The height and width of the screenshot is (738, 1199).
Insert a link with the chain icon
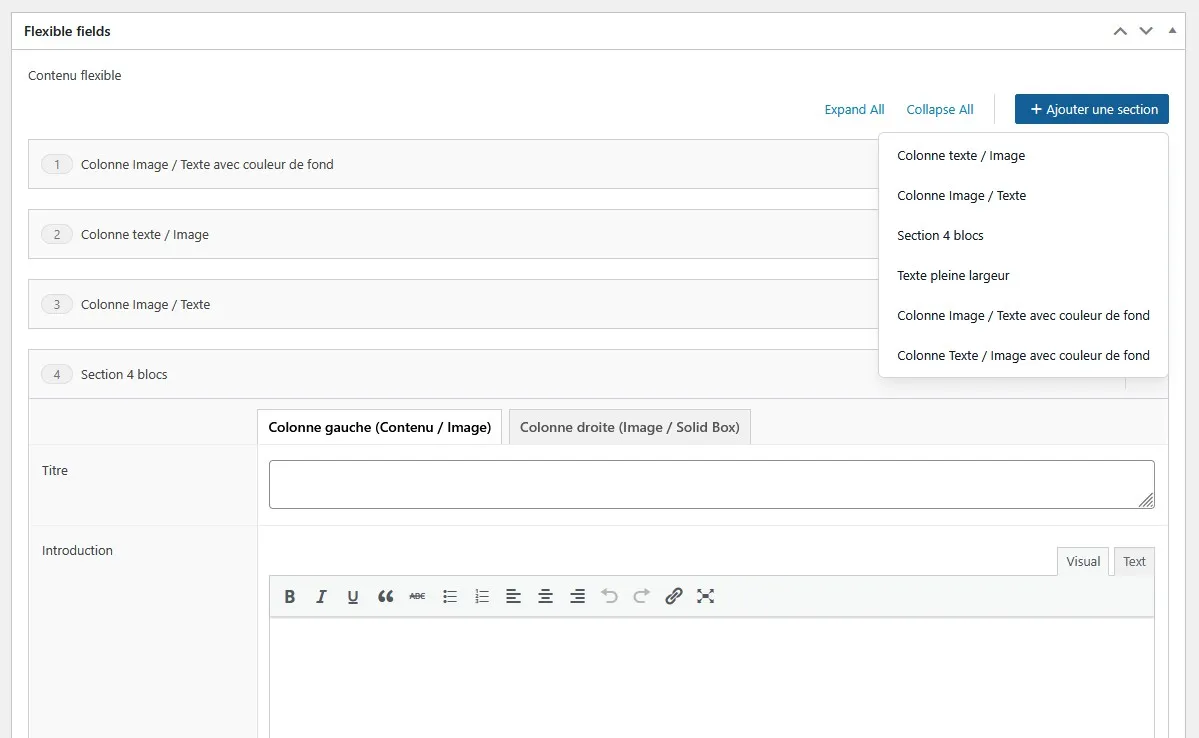click(x=674, y=597)
